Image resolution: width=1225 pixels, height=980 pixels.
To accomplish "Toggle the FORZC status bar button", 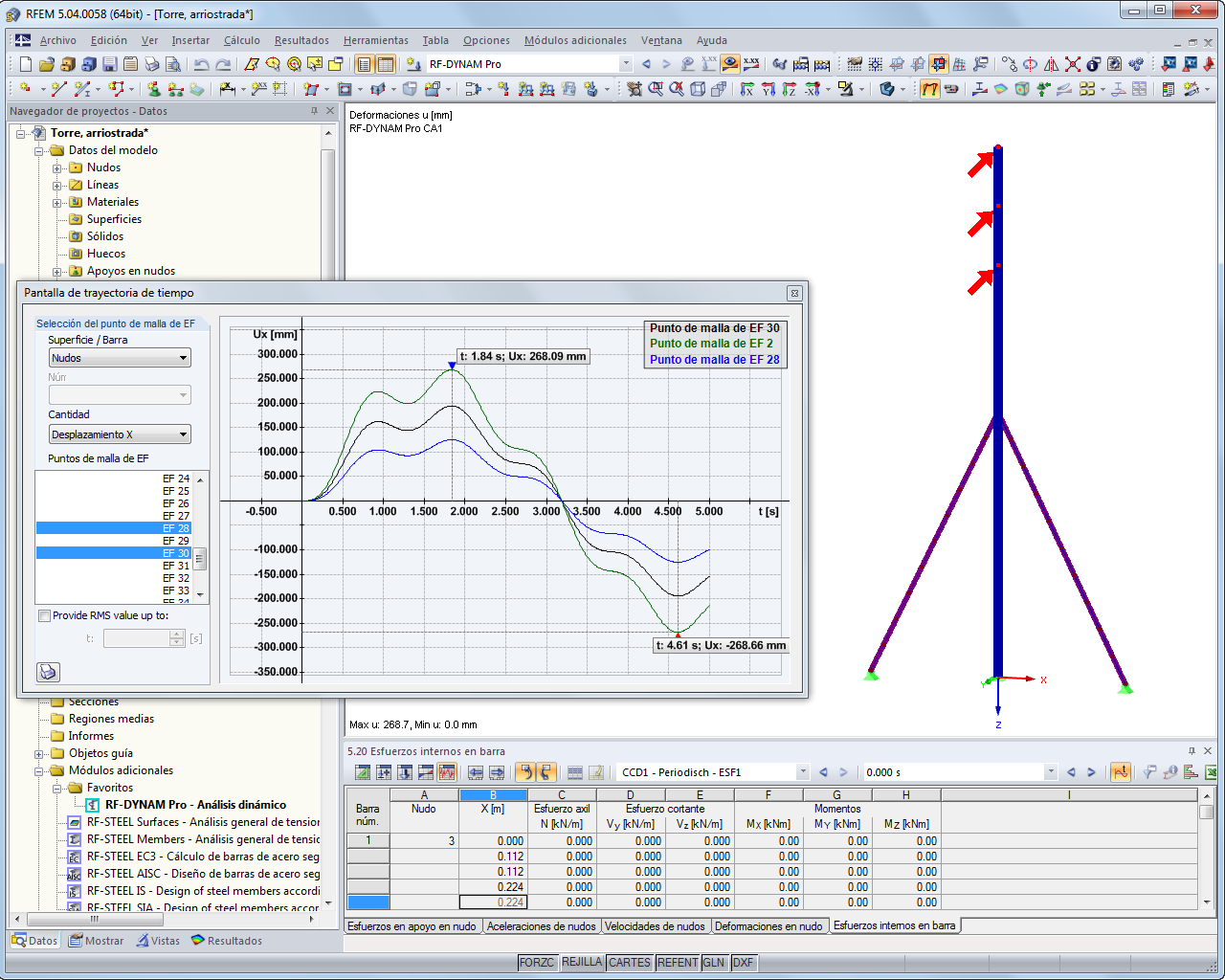I will click(x=537, y=963).
